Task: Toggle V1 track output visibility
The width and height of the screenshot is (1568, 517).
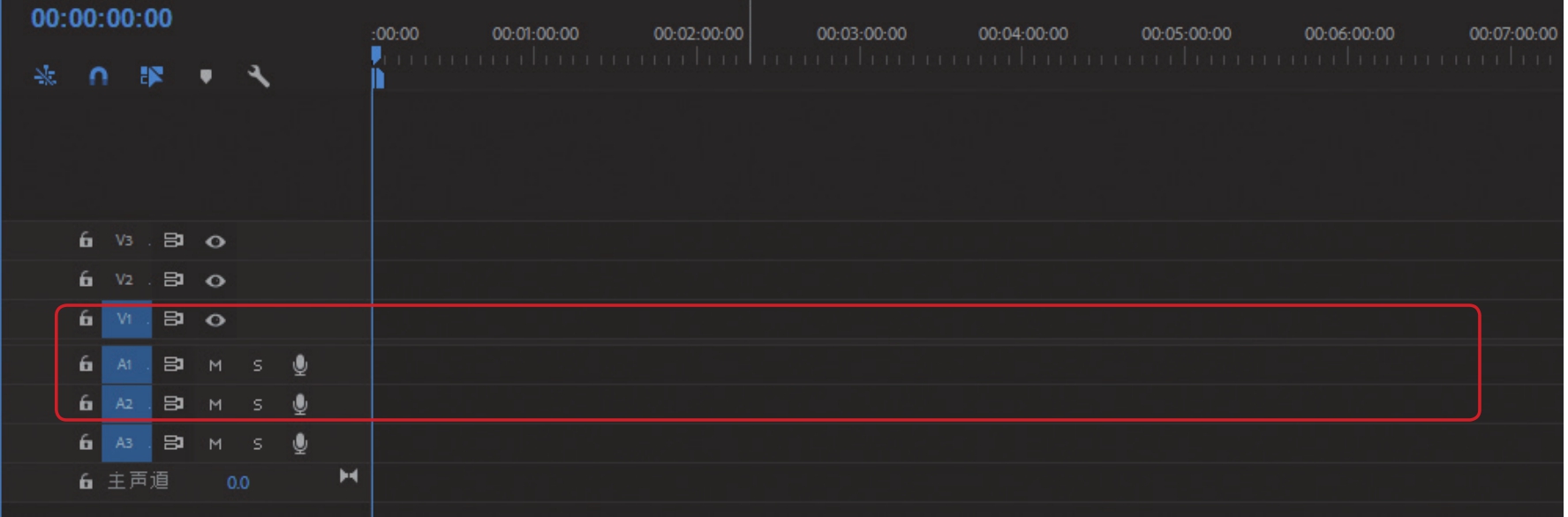Action: pyautogui.click(x=215, y=319)
